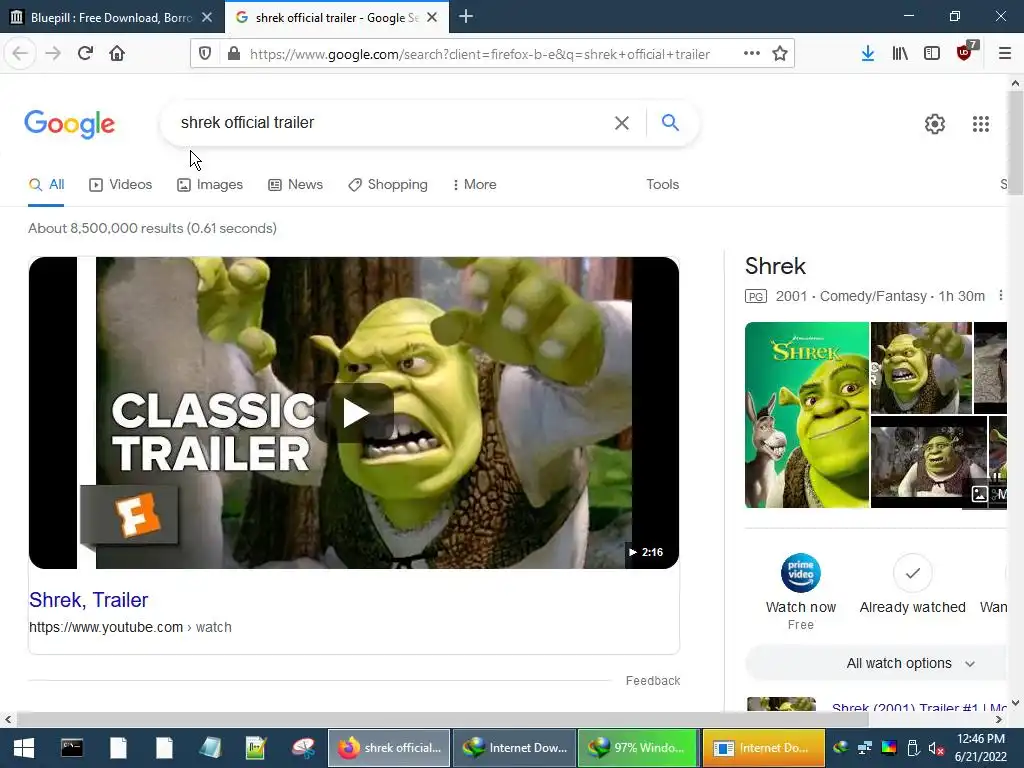Bookmark this page with the star
The height and width of the screenshot is (768, 1024).
(780, 54)
